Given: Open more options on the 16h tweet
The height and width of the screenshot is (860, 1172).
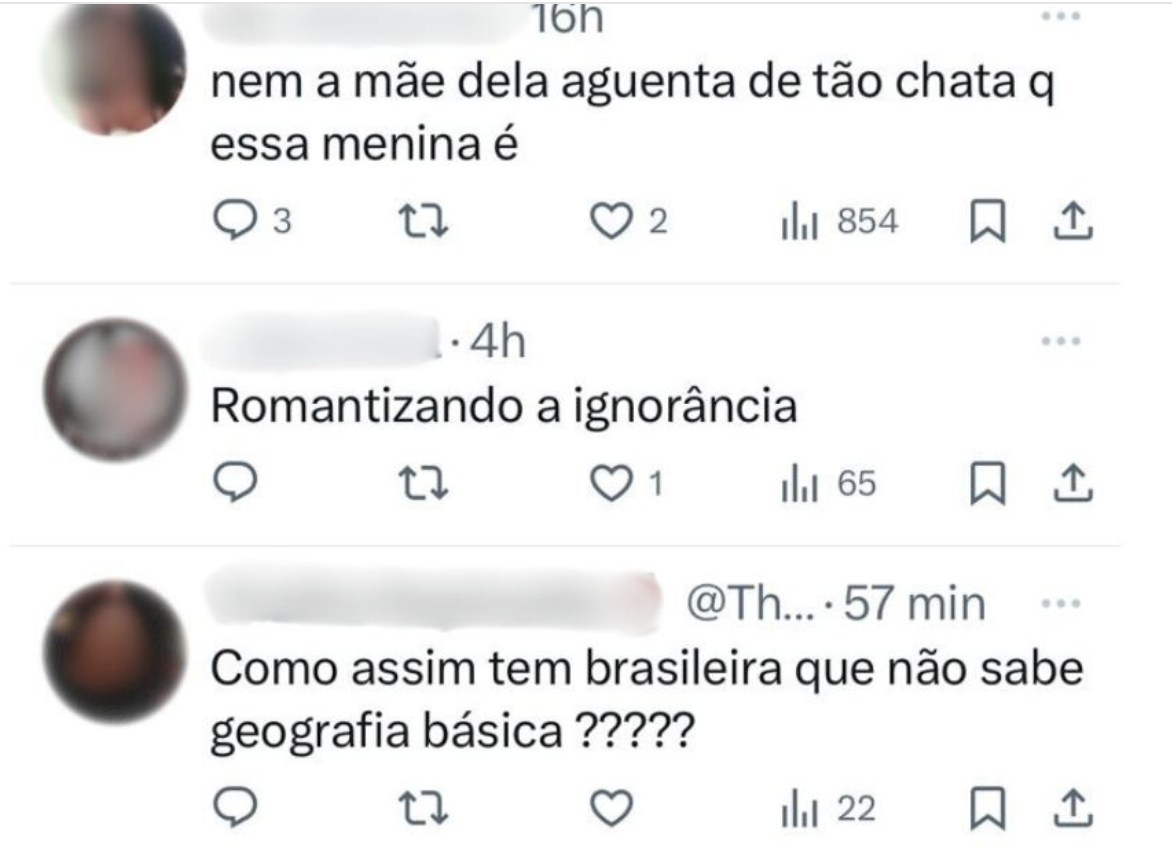Looking at the screenshot, I should tap(1060, 18).
